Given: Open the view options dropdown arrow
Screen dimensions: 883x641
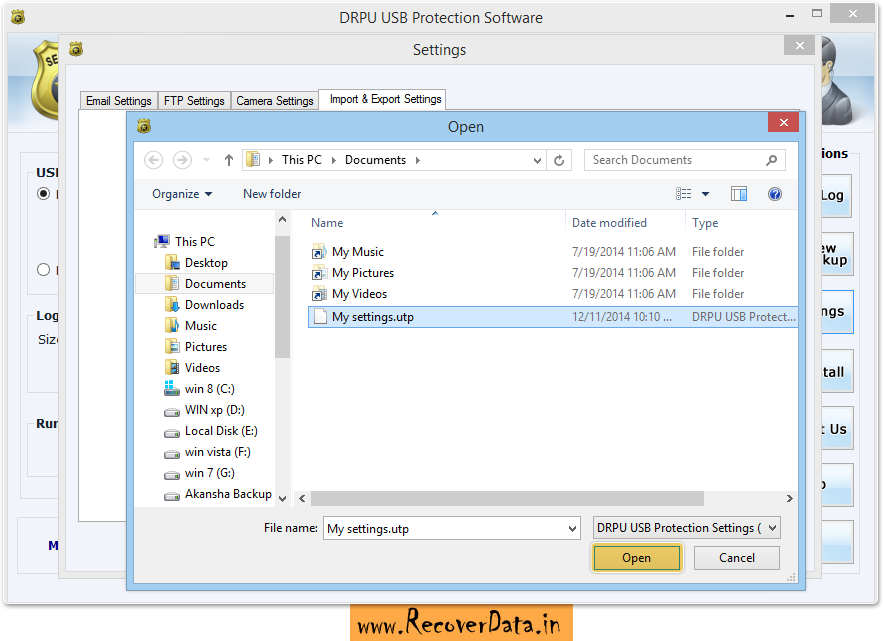Looking at the screenshot, I should tap(705, 194).
